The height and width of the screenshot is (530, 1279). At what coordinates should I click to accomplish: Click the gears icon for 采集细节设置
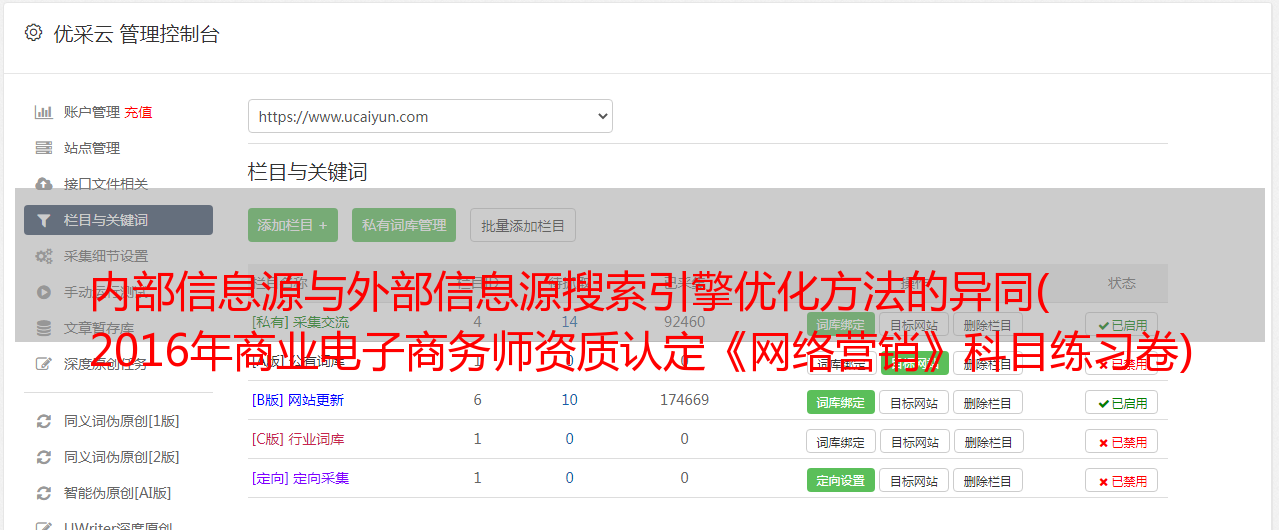pos(44,256)
